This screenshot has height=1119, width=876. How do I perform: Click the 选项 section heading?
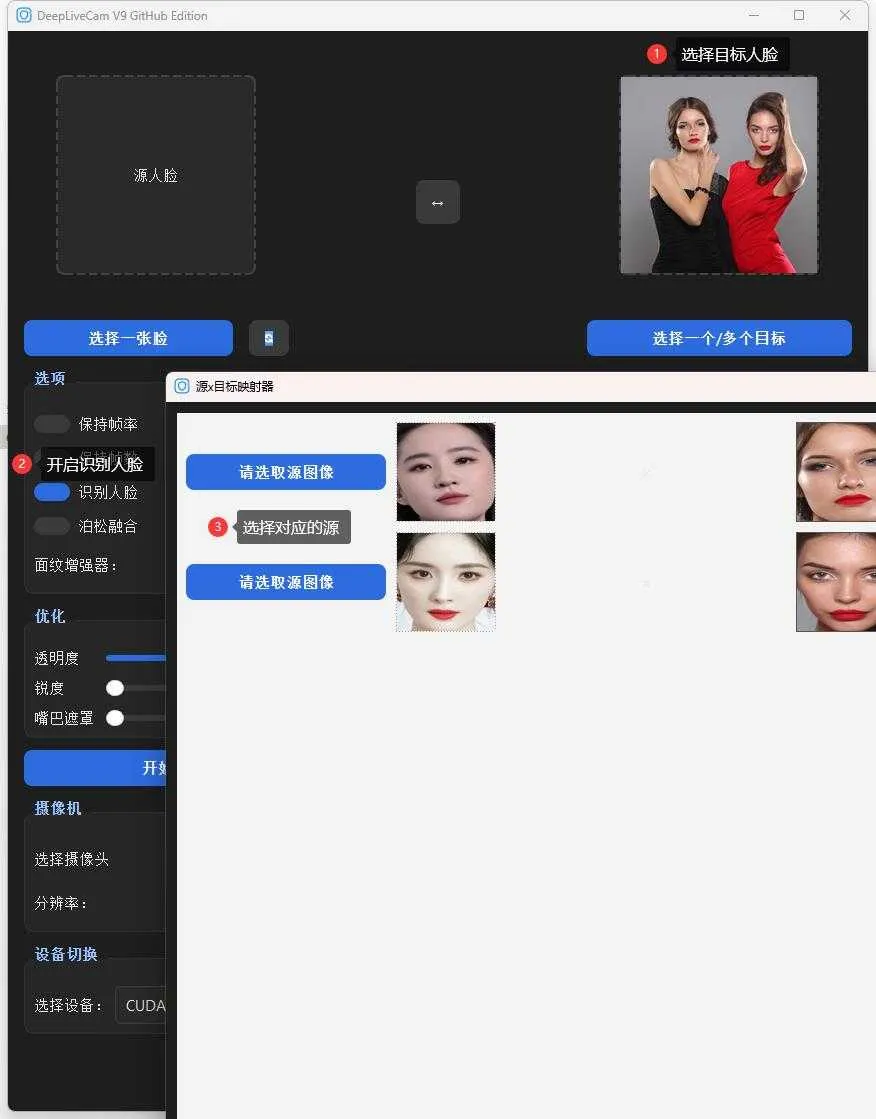pos(50,378)
